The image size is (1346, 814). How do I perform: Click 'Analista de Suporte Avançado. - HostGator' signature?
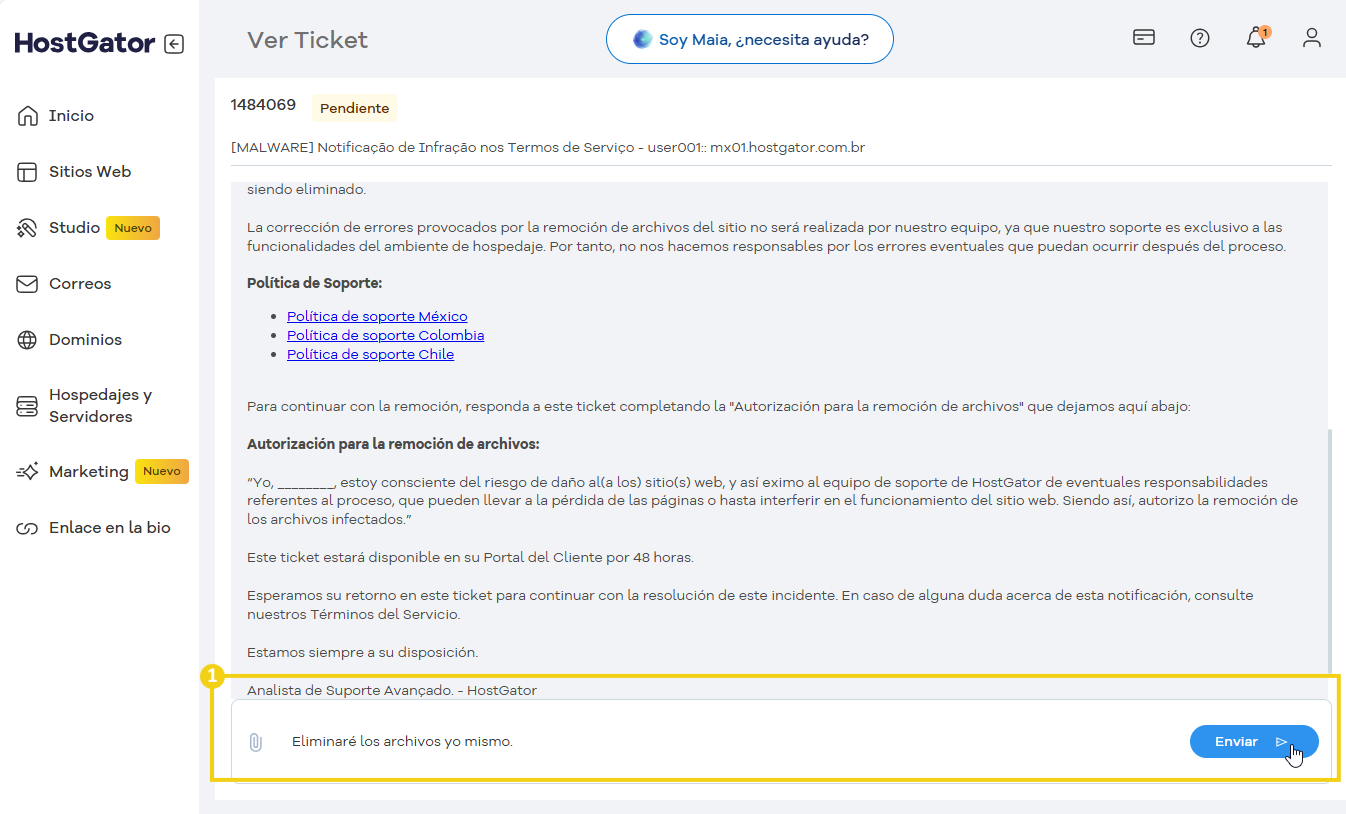[392, 691]
